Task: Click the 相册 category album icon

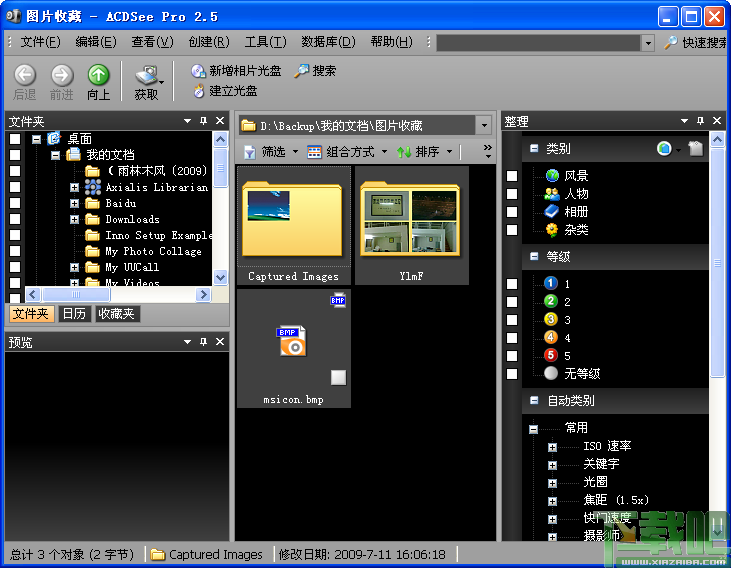Action: (x=552, y=212)
